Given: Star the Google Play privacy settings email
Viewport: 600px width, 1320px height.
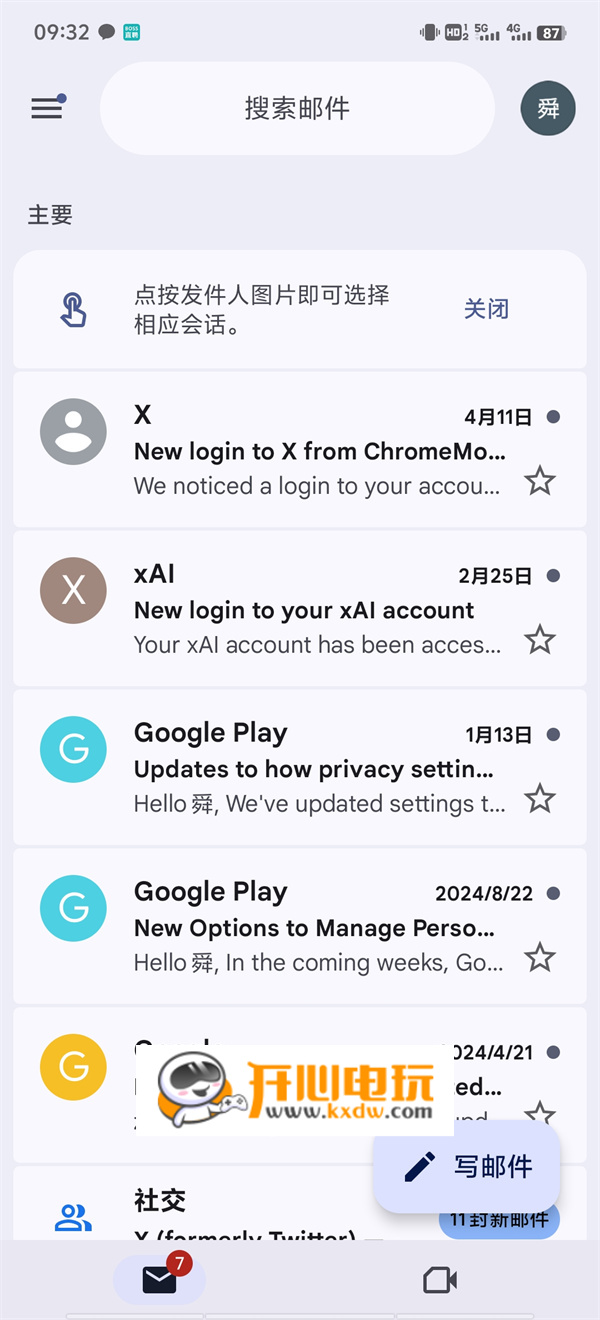Looking at the screenshot, I should 540,798.
